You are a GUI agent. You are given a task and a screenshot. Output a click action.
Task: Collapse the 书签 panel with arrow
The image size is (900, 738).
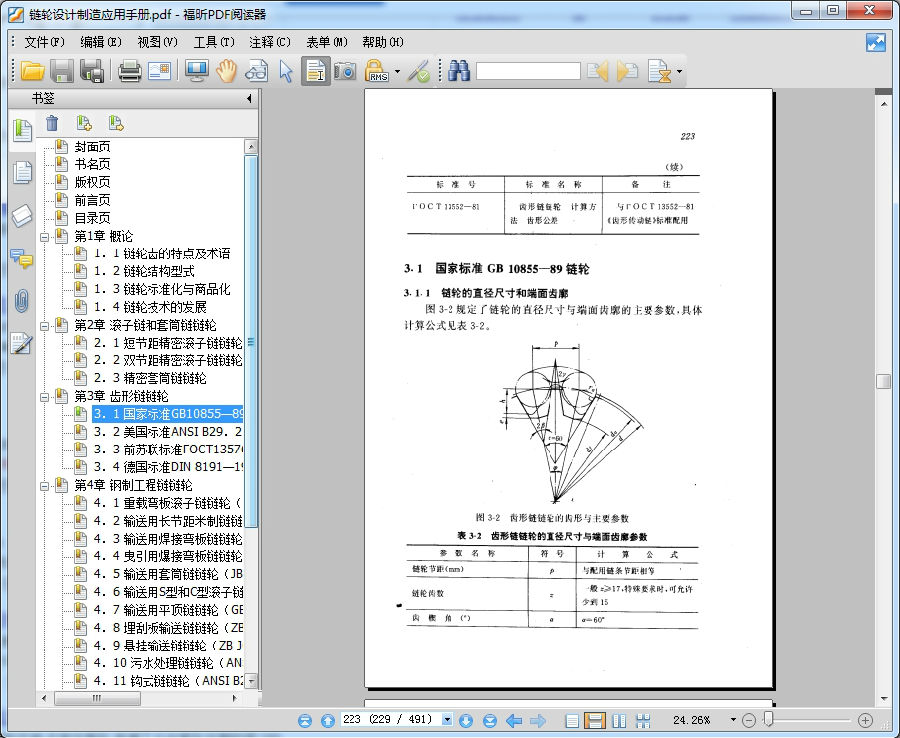pyautogui.click(x=249, y=99)
